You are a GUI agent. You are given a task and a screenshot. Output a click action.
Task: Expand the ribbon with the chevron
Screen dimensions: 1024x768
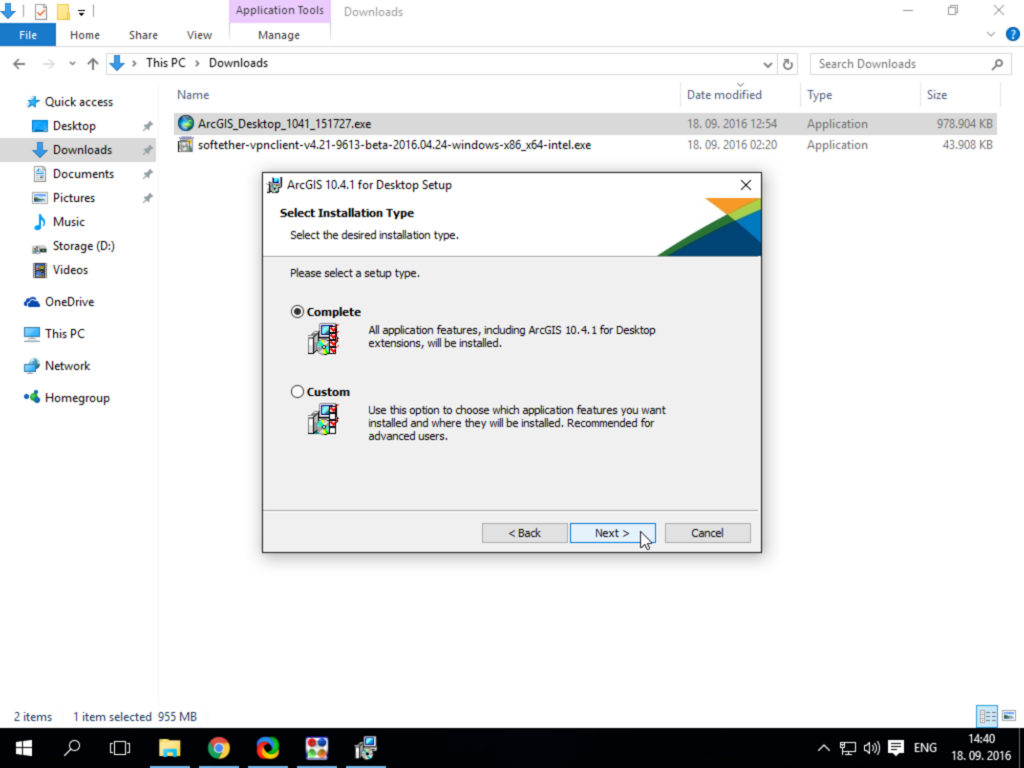[x=991, y=35]
